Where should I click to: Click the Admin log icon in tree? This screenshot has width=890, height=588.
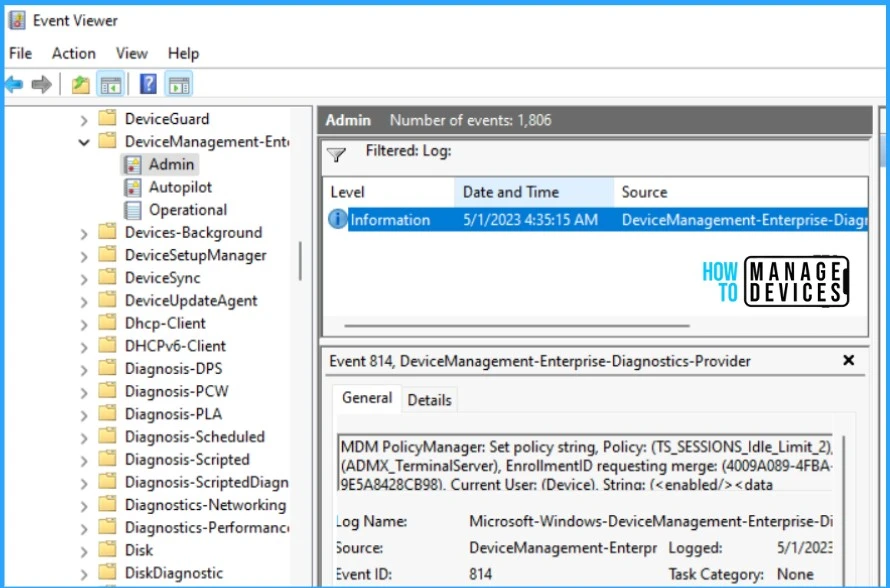[x=133, y=165]
